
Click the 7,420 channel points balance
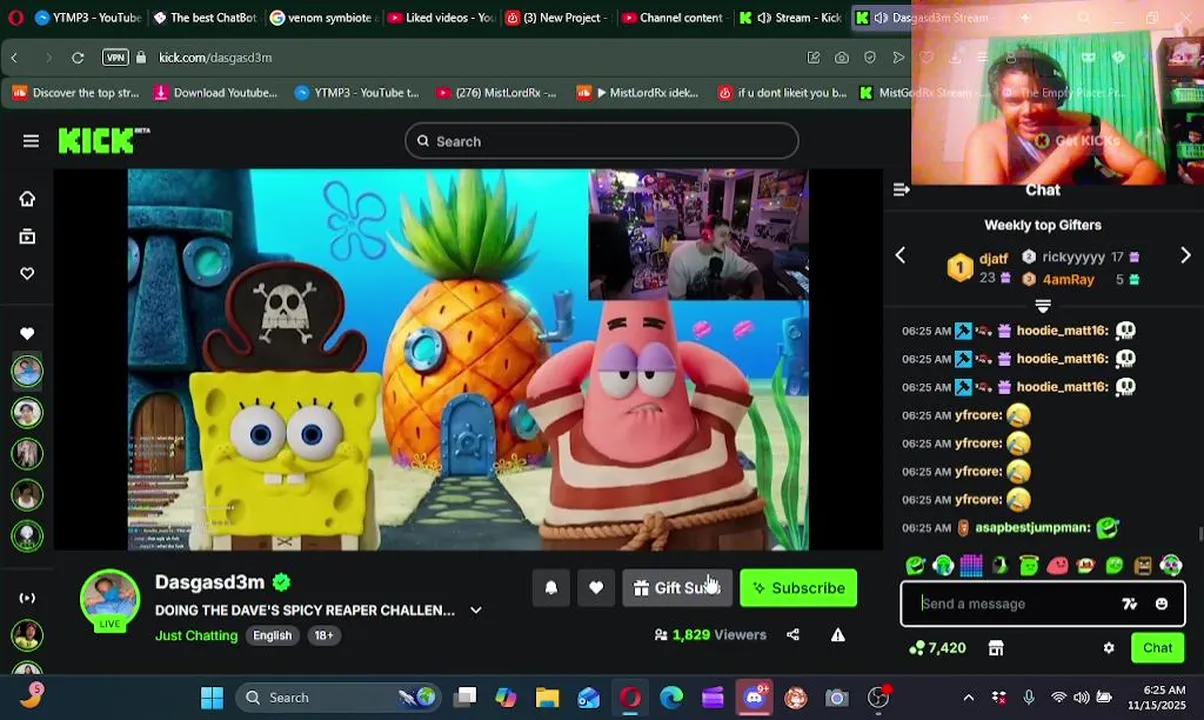click(937, 648)
